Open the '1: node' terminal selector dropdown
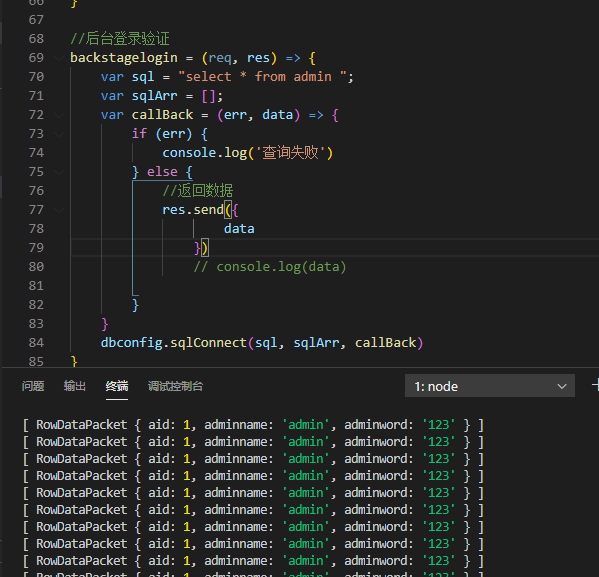 [490, 386]
